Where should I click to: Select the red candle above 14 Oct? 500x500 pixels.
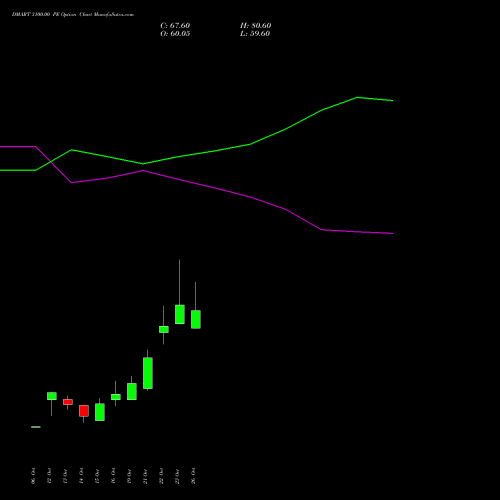pyautogui.click(x=84, y=411)
